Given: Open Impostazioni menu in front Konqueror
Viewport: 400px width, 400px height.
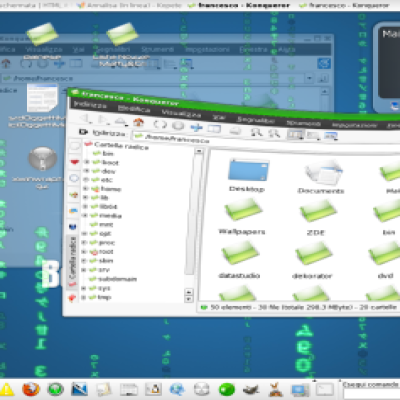Looking at the screenshot, I should [354, 125].
